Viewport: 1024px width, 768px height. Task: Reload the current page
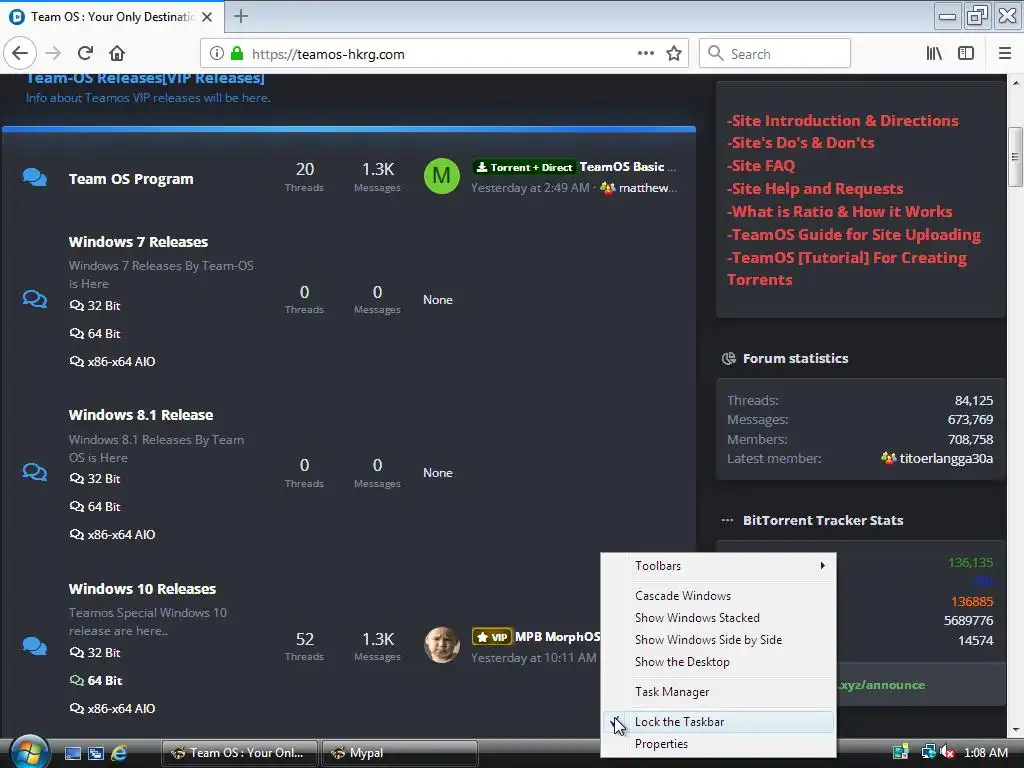click(85, 54)
